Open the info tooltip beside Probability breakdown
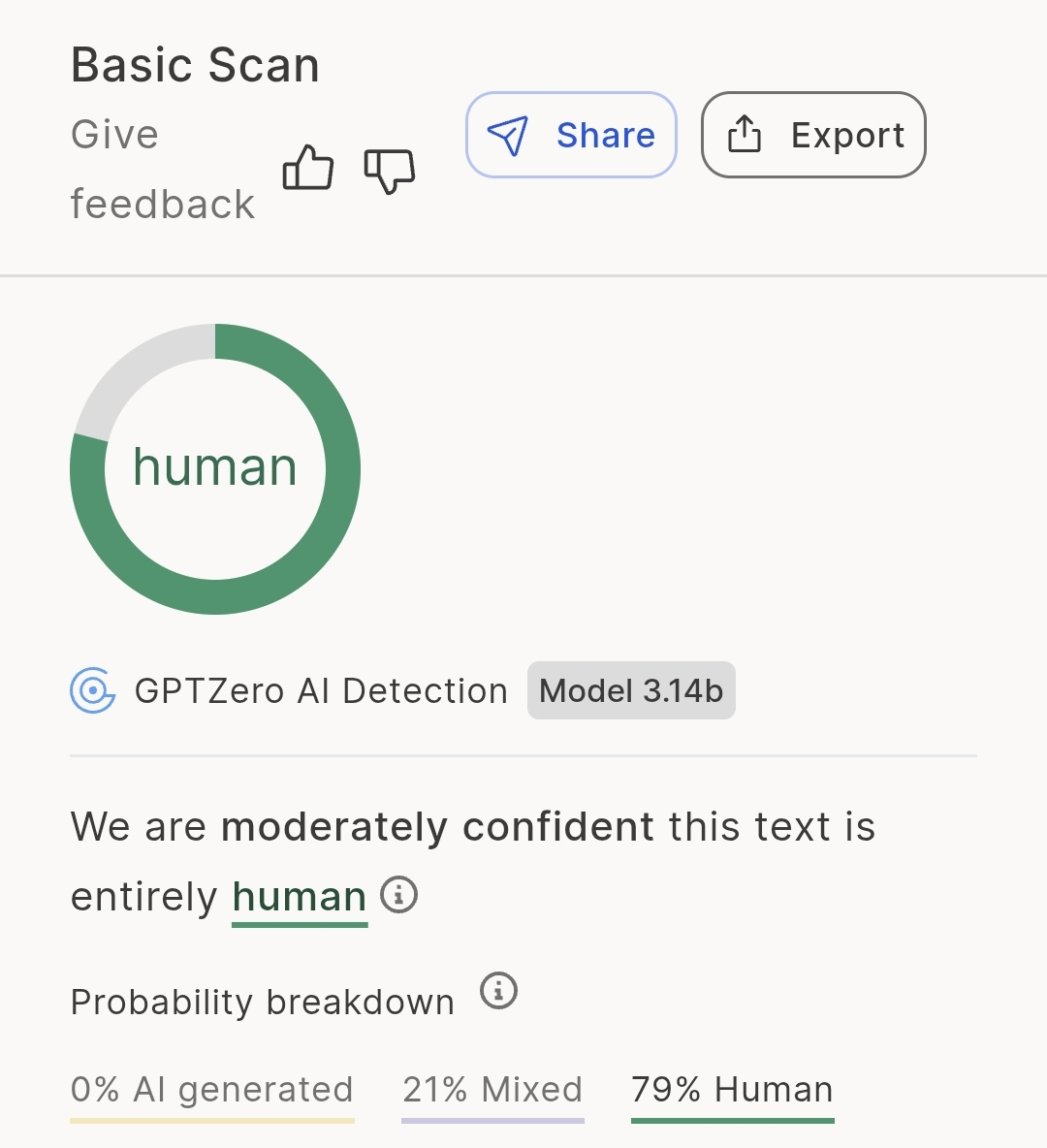 (x=497, y=991)
